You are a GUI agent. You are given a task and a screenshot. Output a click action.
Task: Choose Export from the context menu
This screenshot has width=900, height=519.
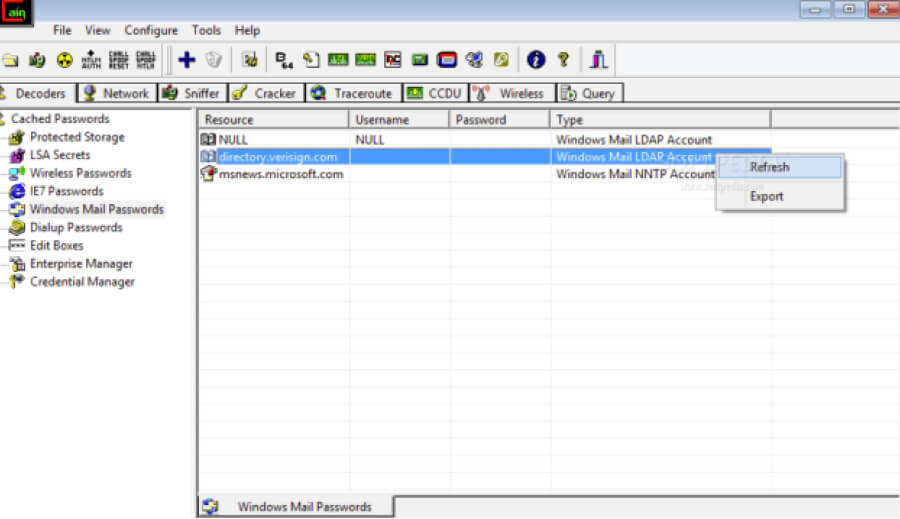(x=767, y=196)
